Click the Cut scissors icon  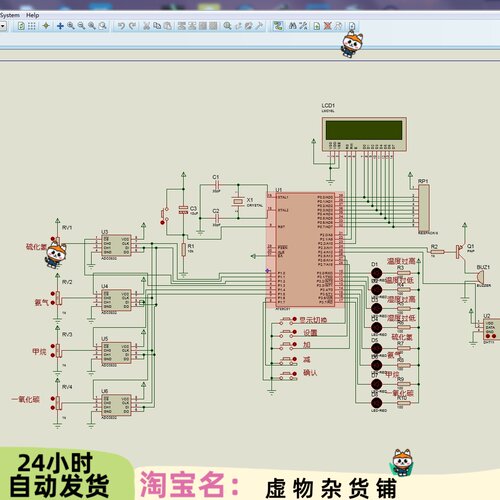tap(146, 26)
